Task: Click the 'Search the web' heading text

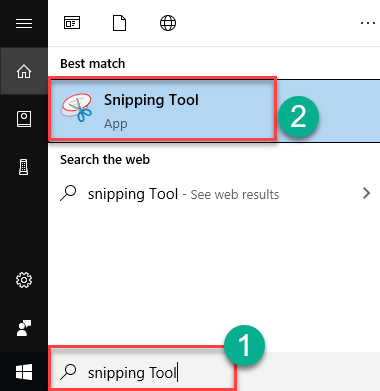Action: point(105,160)
